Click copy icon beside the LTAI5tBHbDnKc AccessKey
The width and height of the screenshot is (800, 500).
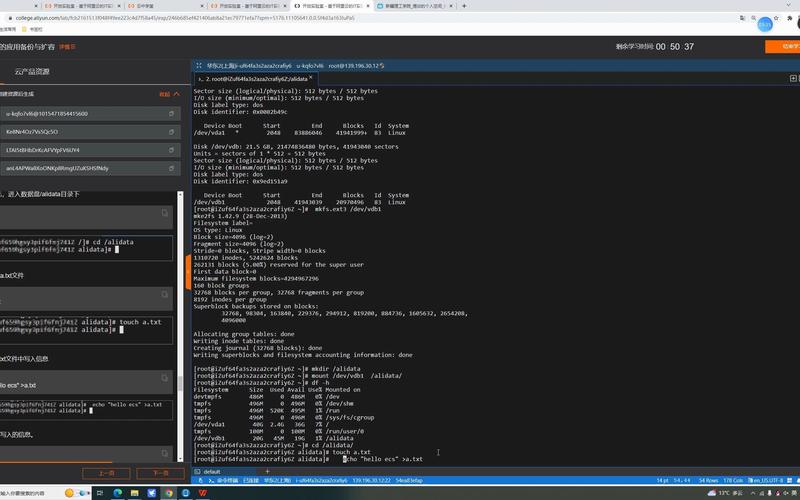[x=171, y=150]
